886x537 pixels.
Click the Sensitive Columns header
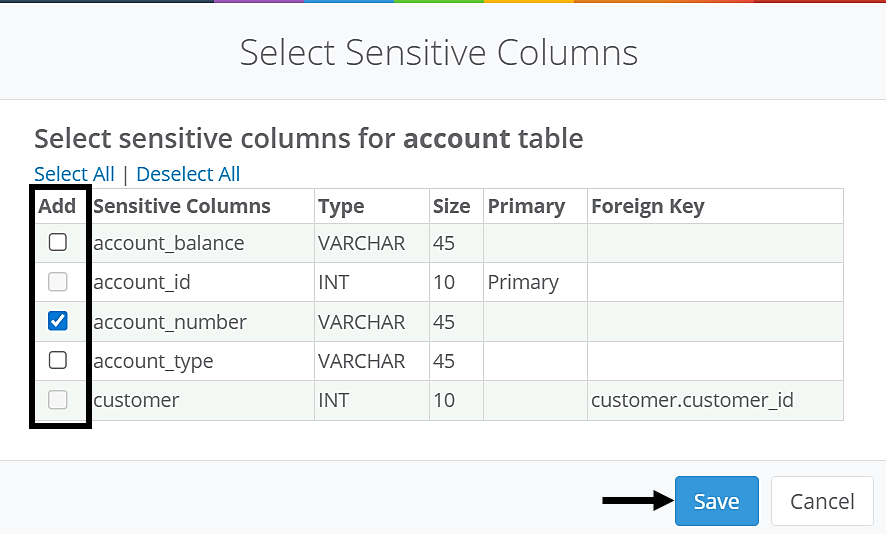coord(182,207)
